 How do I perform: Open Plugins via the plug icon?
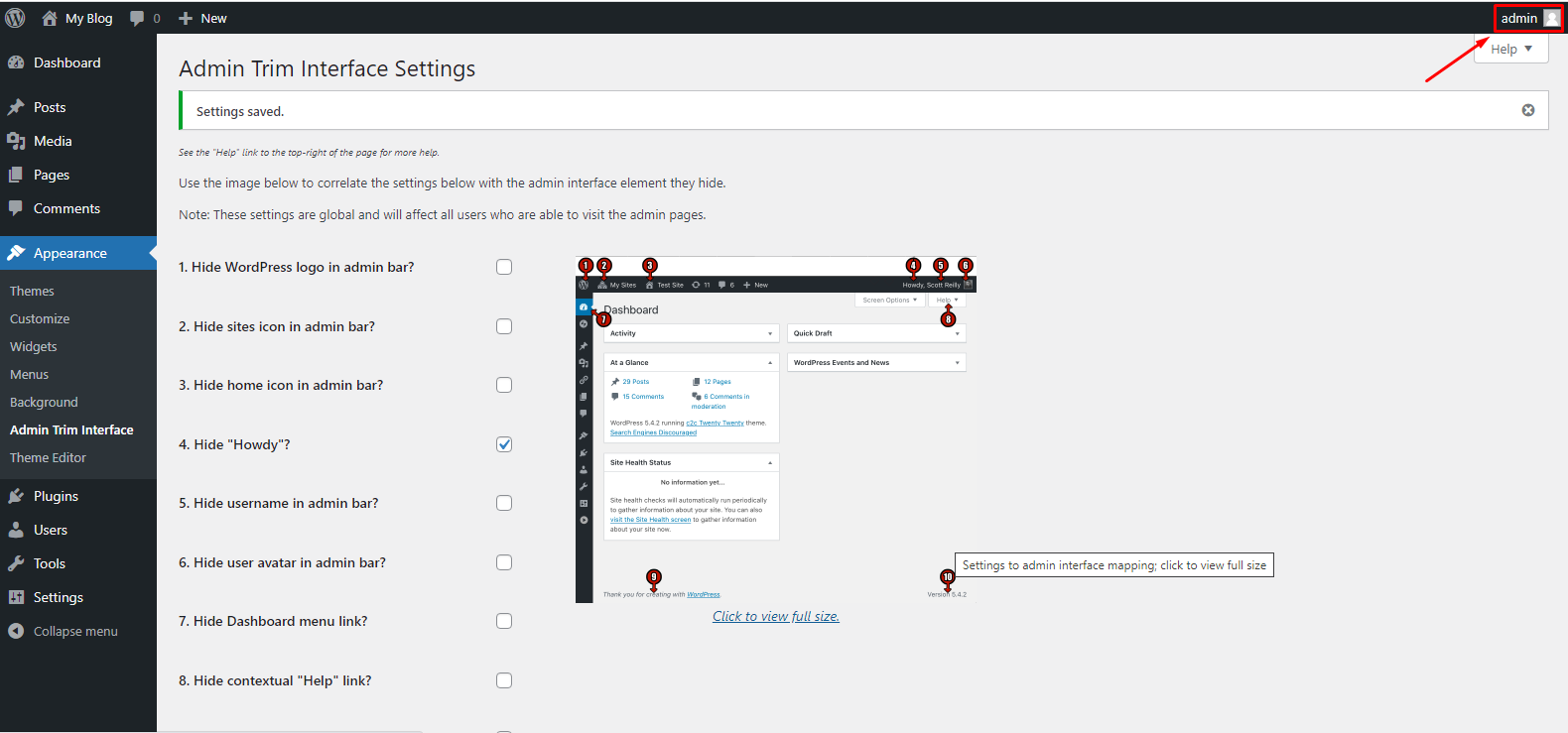16,496
